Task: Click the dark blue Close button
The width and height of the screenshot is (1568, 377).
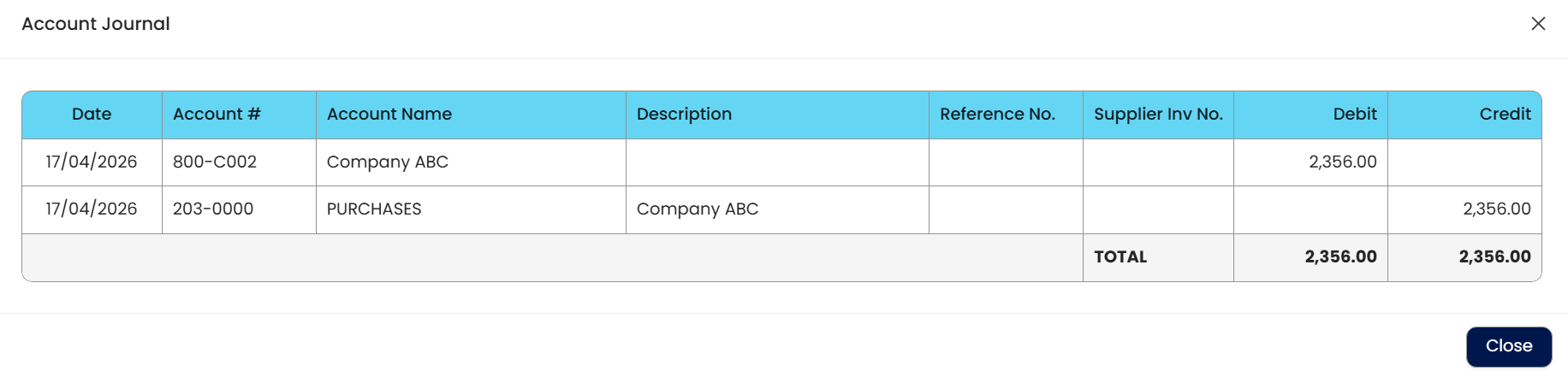Action: tap(1508, 346)
